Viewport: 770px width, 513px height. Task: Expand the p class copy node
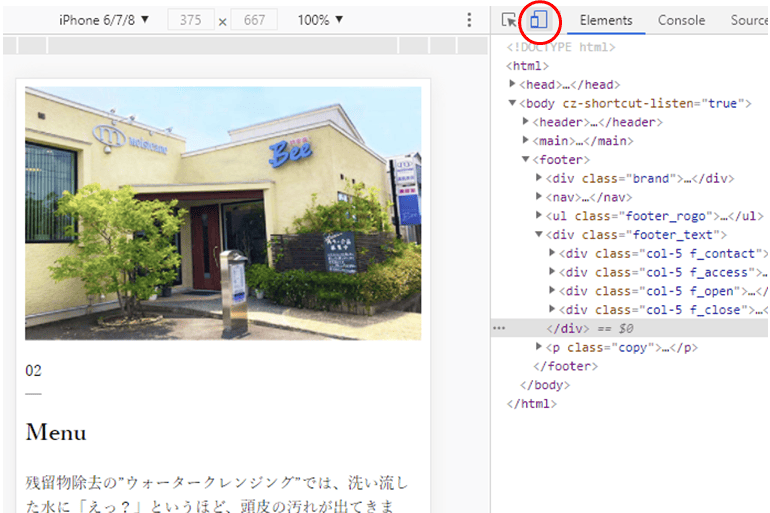(539, 347)
